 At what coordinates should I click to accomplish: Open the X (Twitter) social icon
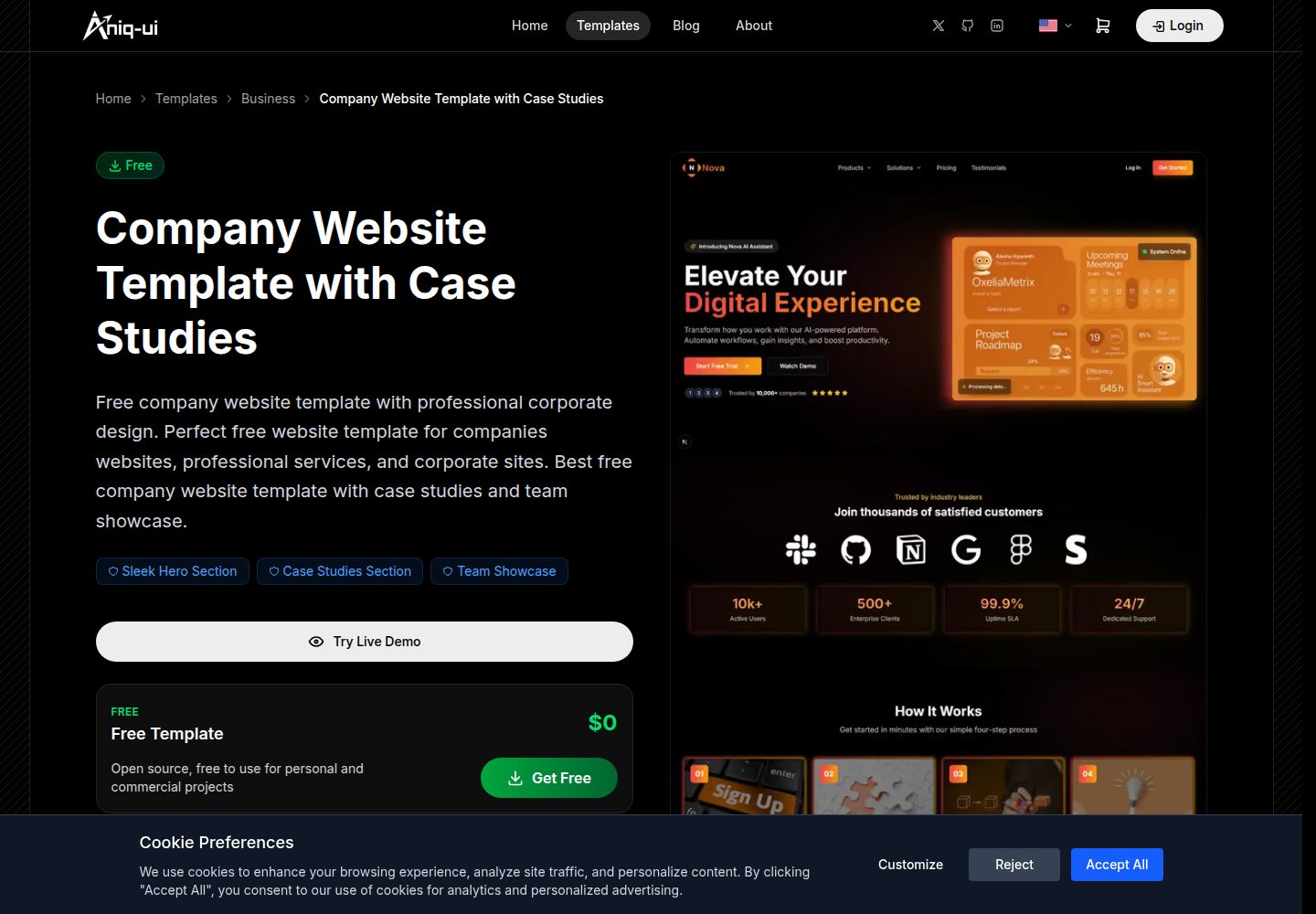click(x=939, y=26)
